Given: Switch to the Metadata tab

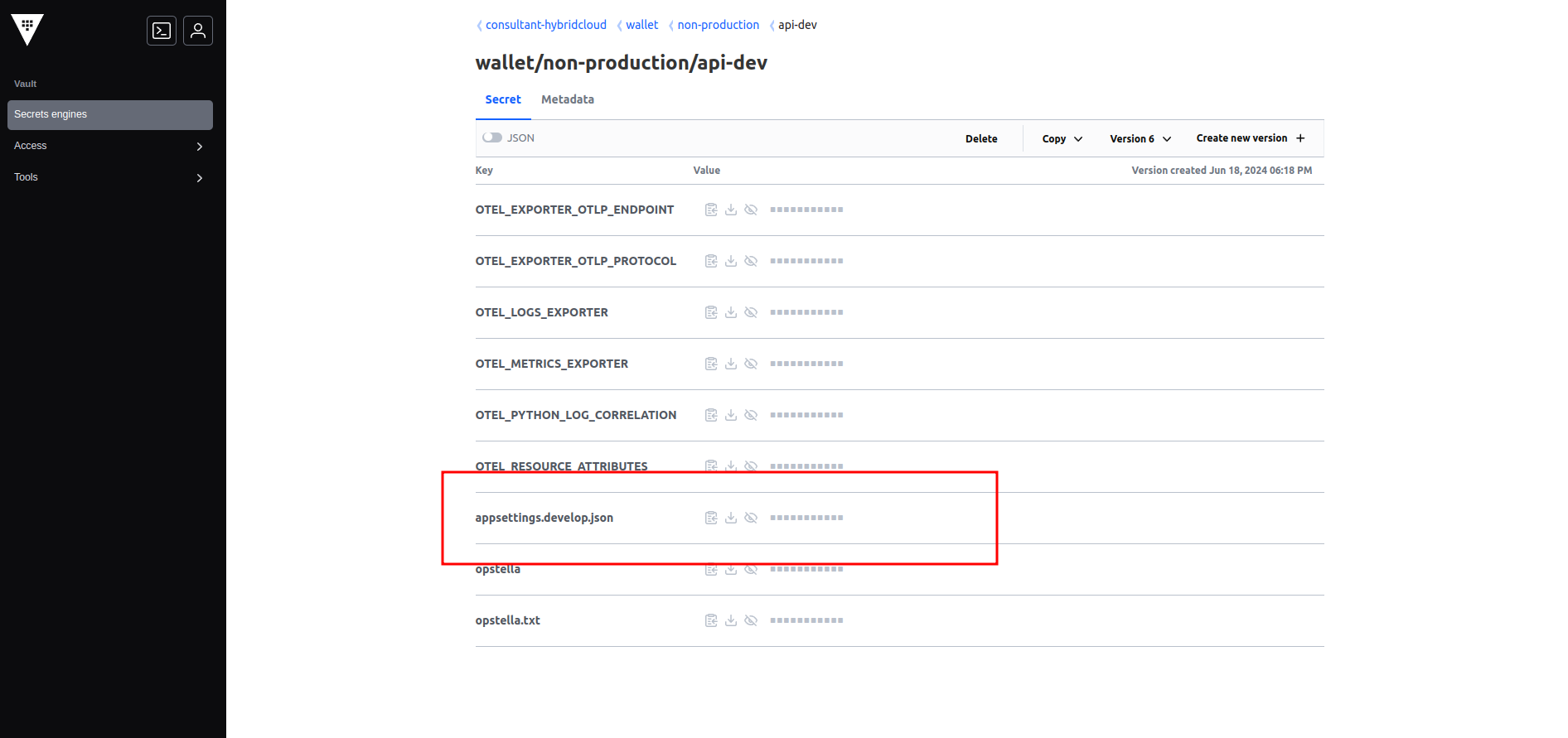Looking at the screenshot, I should tap(568, 99).
